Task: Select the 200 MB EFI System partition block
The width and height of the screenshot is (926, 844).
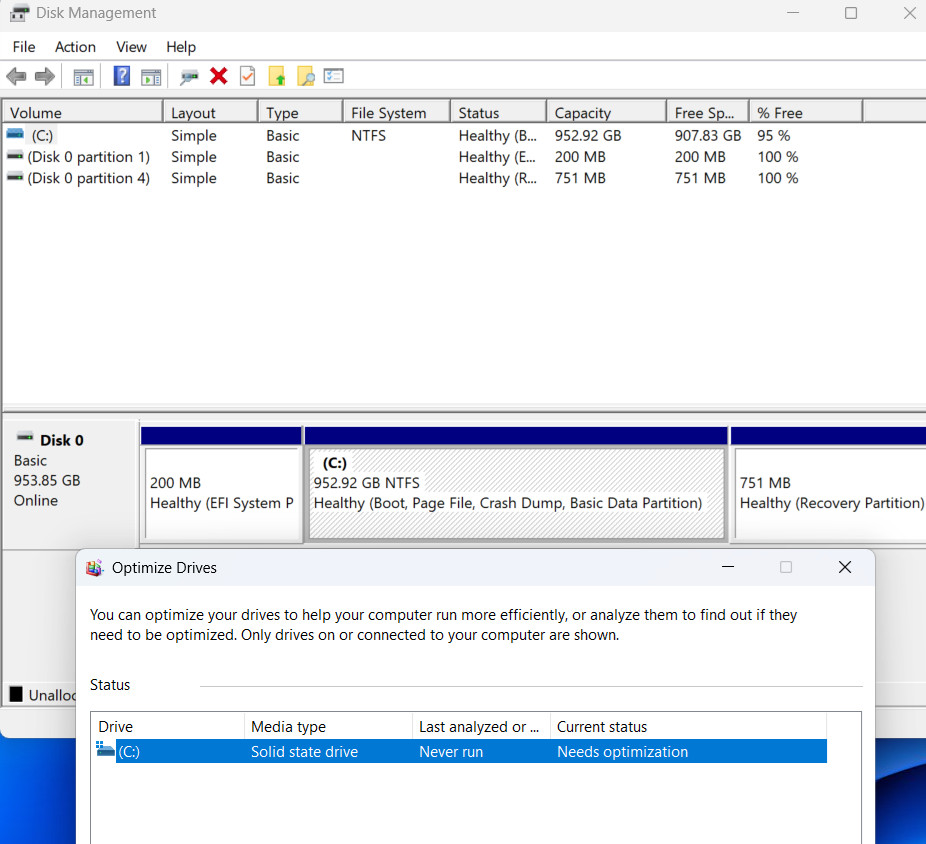Action: point(222,493)
